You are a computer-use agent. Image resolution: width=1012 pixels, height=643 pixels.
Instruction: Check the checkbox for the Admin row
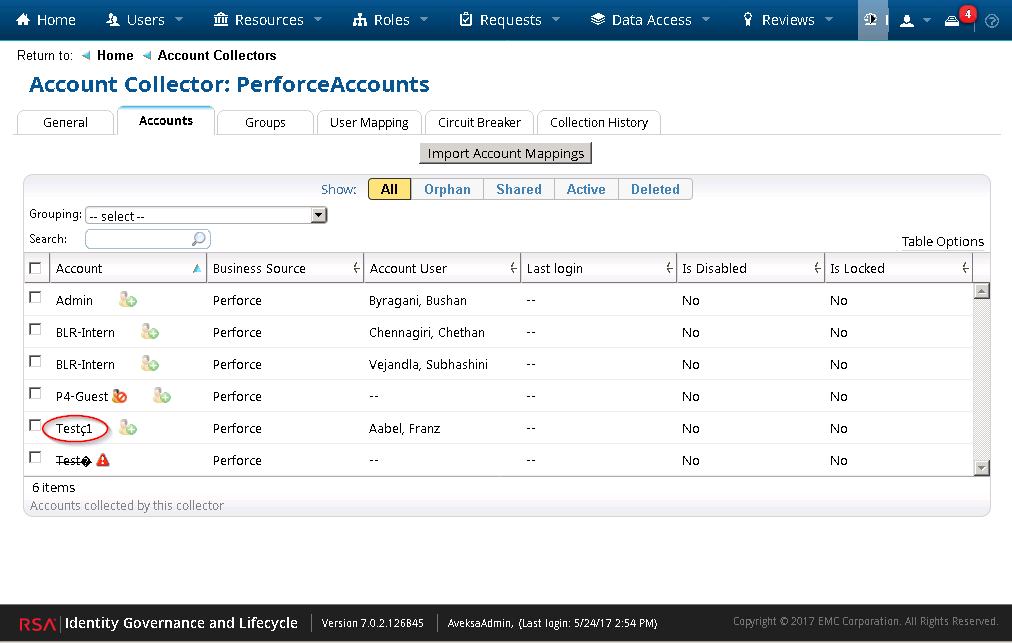coord(35,296)
